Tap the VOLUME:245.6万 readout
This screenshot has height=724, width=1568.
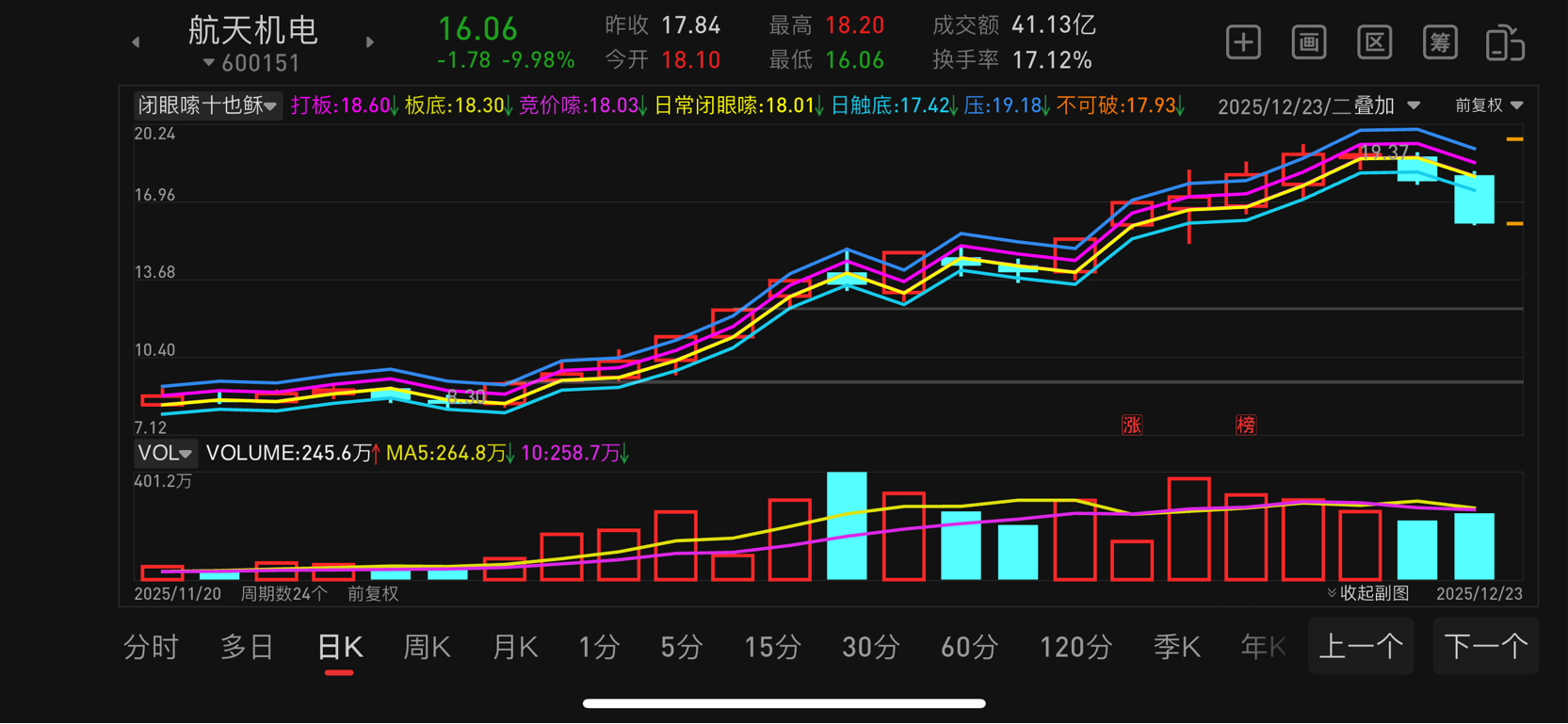click(294, 453)
